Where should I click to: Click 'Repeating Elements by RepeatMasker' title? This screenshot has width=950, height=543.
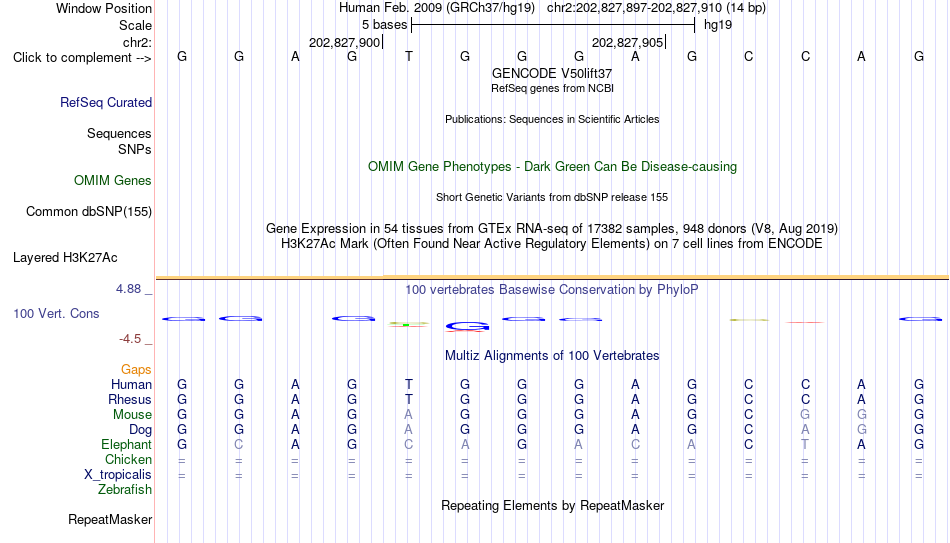pos(552,505)
